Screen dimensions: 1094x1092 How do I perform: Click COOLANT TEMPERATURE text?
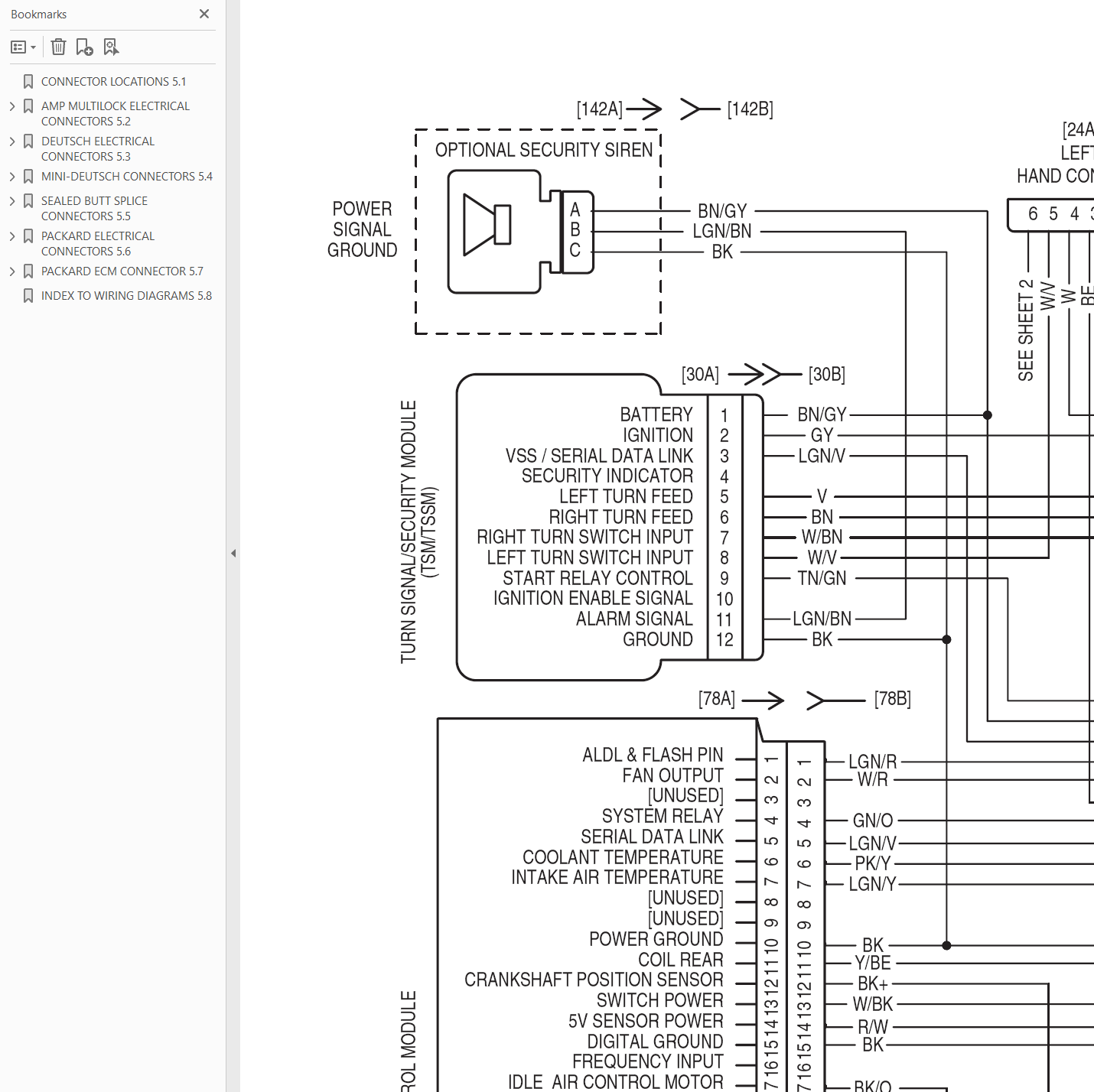pos(623,857)
